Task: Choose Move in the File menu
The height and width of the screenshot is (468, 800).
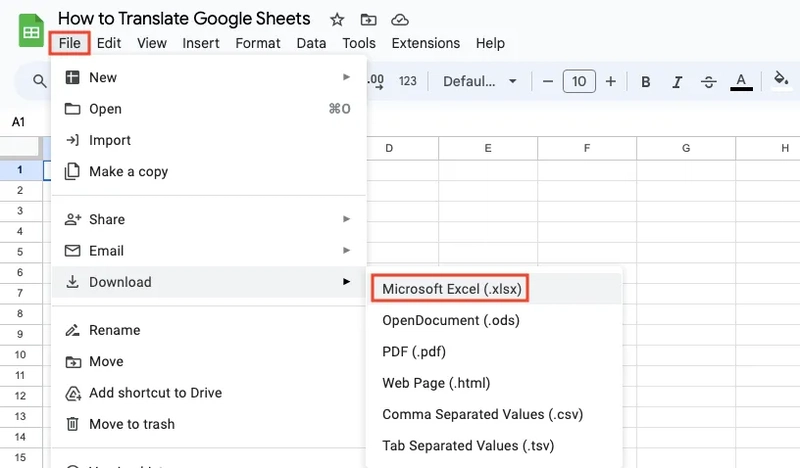Action: pos(209,361)
